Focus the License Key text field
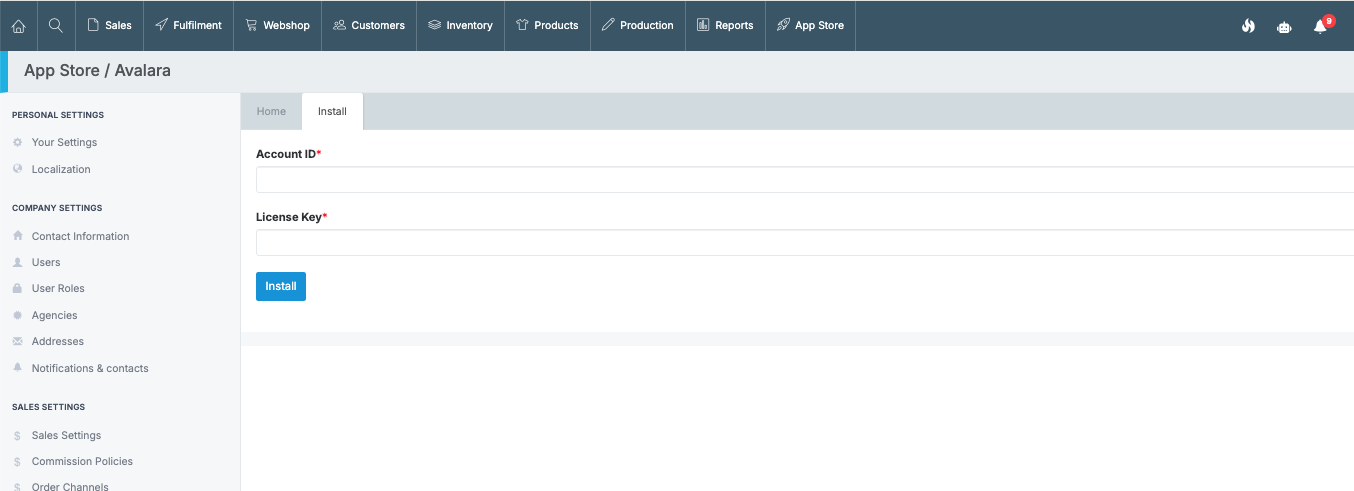Screen dimensions: 1354x491 tap(800, 243)
